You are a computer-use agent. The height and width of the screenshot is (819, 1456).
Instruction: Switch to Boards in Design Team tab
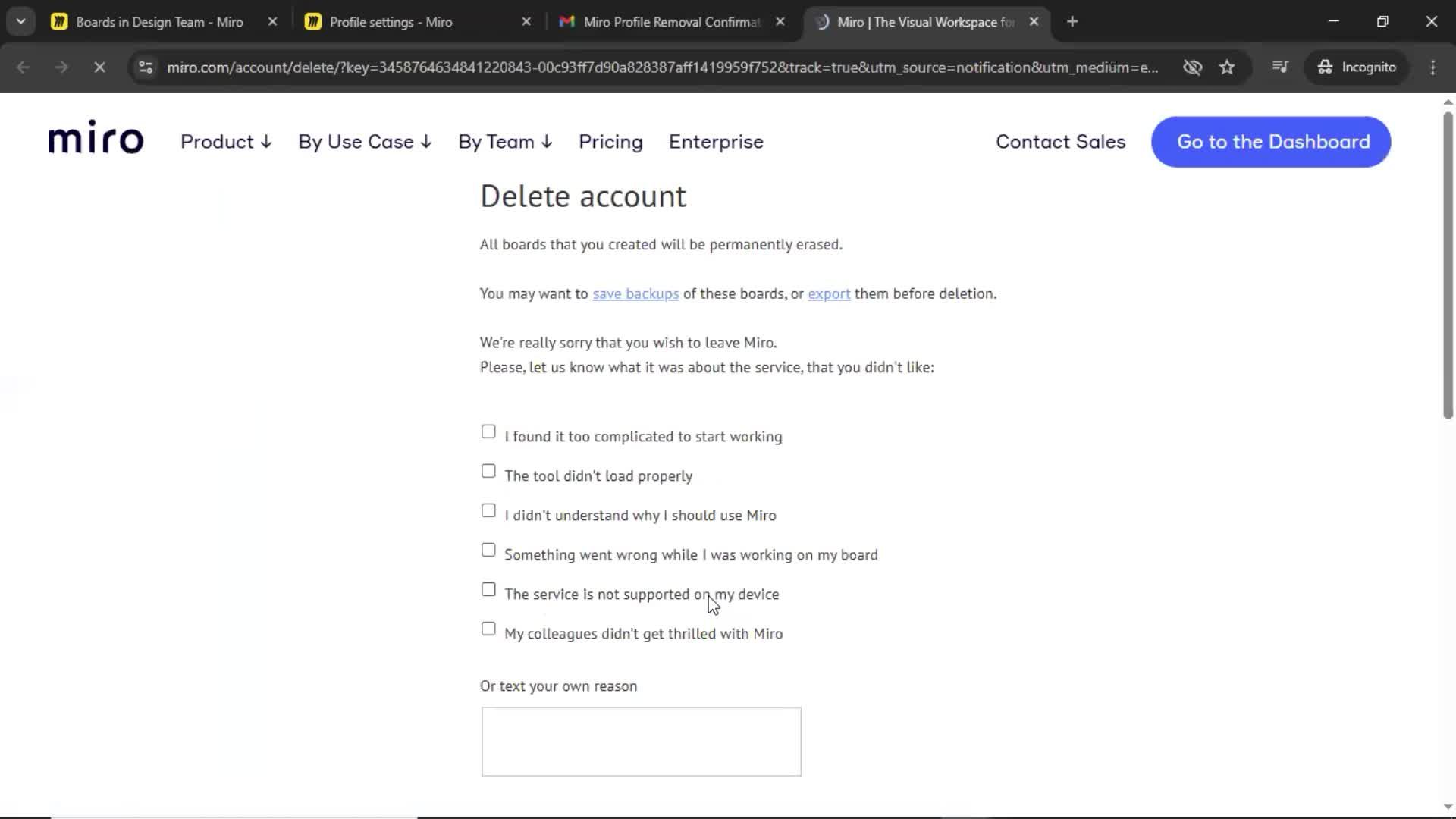(159, 22)
